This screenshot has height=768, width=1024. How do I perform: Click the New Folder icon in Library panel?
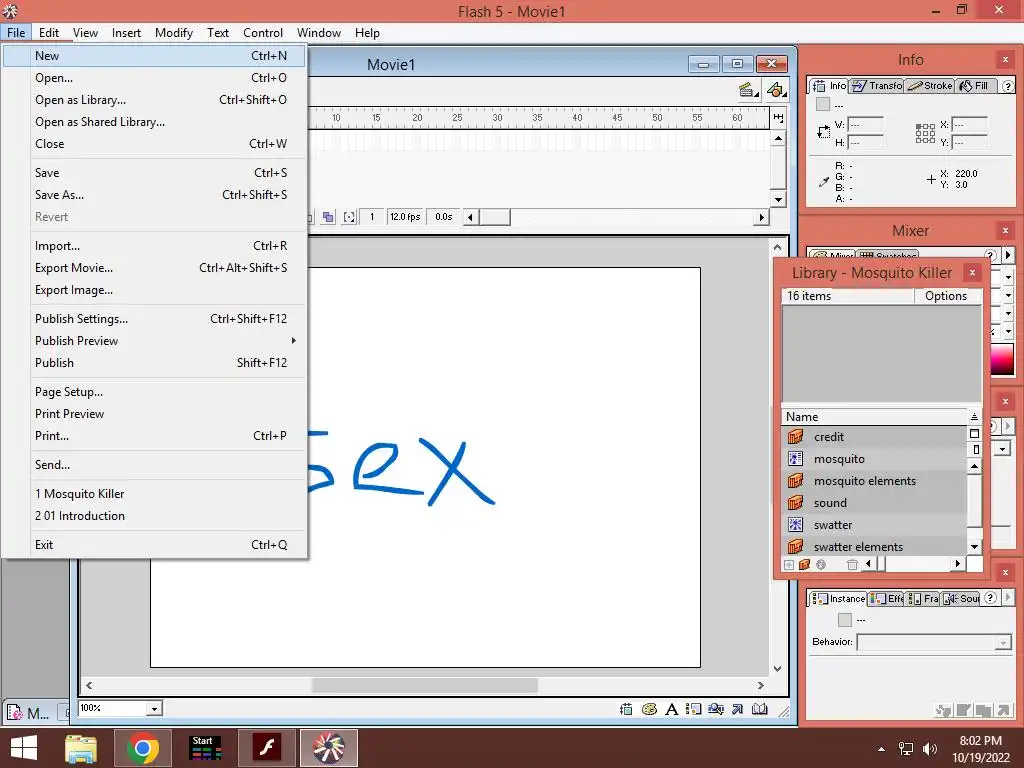point(805,565)
